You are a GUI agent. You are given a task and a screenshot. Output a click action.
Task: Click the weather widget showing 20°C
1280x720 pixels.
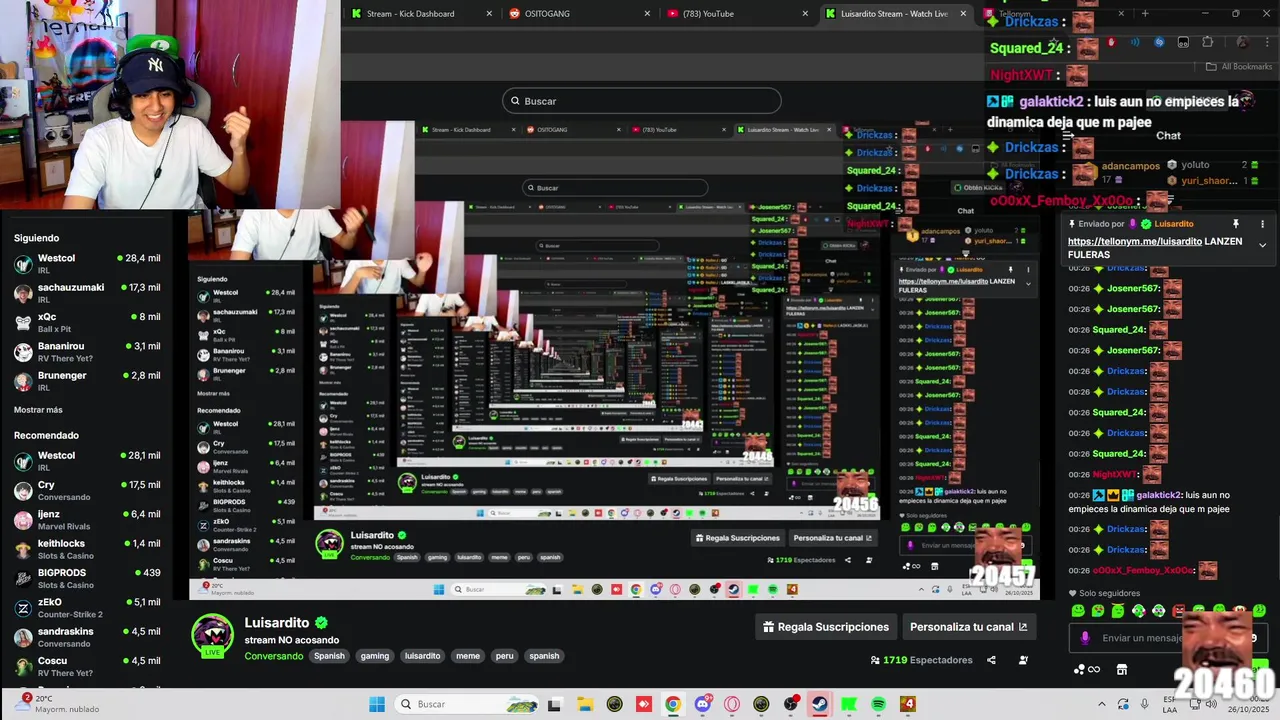coord(58,704)
